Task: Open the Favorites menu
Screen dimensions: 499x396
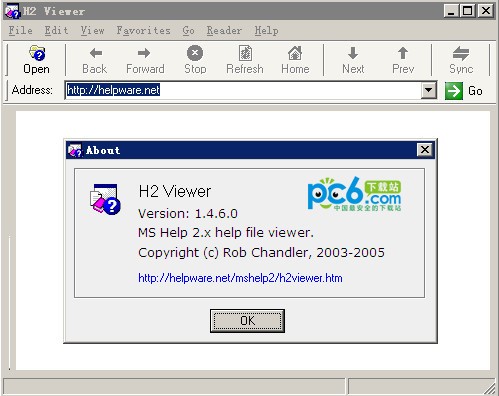Action: click(143, 31)
